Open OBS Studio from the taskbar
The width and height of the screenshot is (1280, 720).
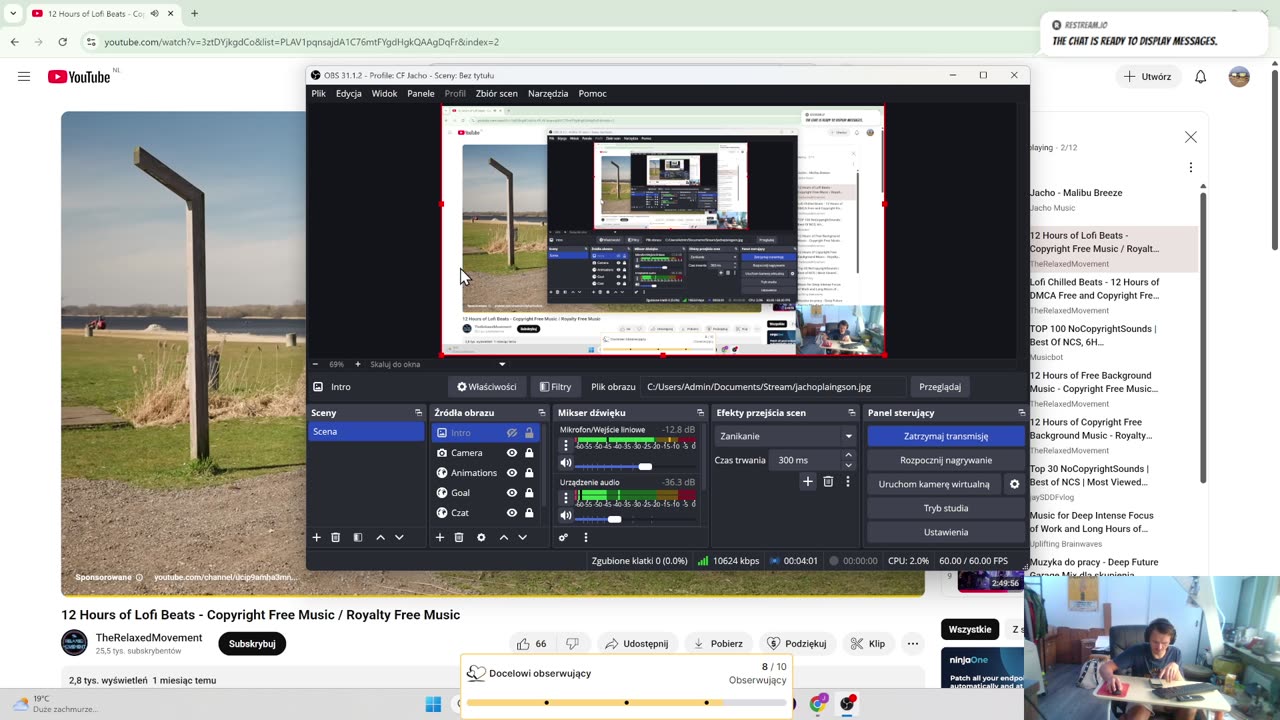[x=848, y=704]
